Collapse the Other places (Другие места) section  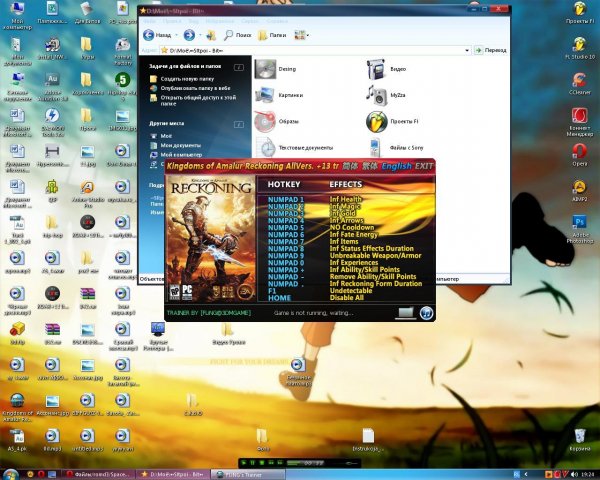pyautogui.click(x=239, y=124)
